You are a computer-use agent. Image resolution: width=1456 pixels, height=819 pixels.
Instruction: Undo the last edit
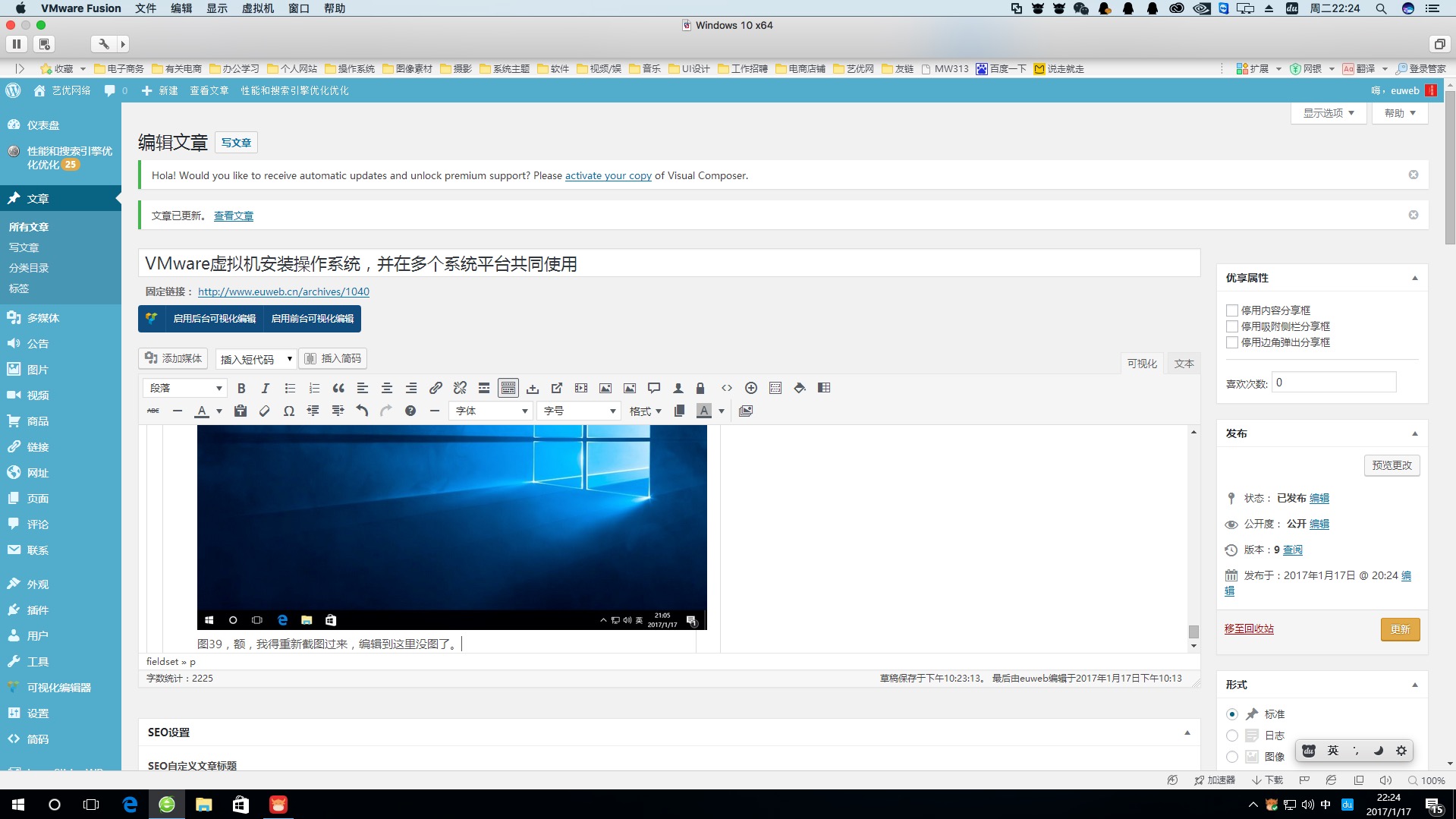[x=362, y=411]
